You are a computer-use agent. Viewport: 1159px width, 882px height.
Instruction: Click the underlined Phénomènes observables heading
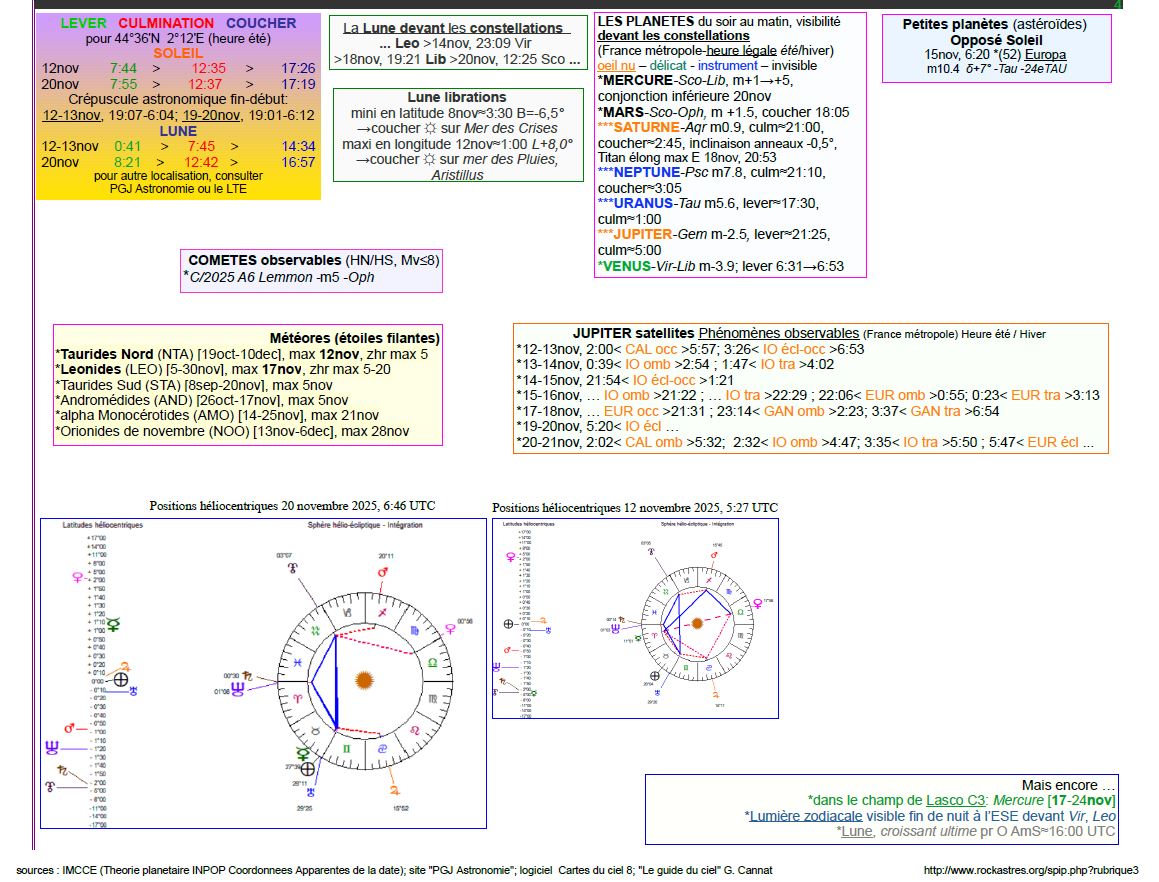pyautogui.click(x=778, y=333)
